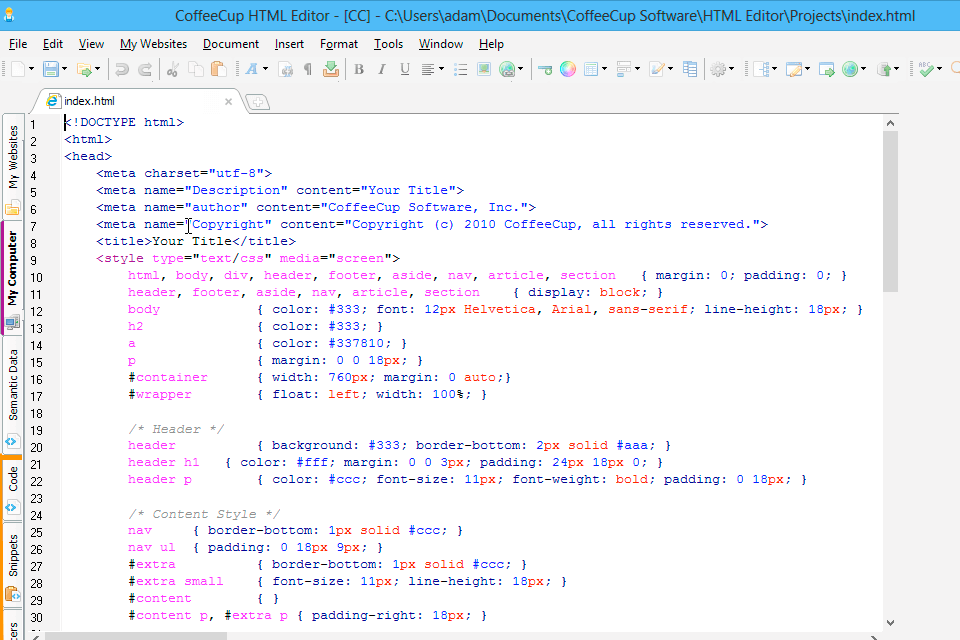
Task: Click the code cleaner document icon
Action: (x=286, y=69)
